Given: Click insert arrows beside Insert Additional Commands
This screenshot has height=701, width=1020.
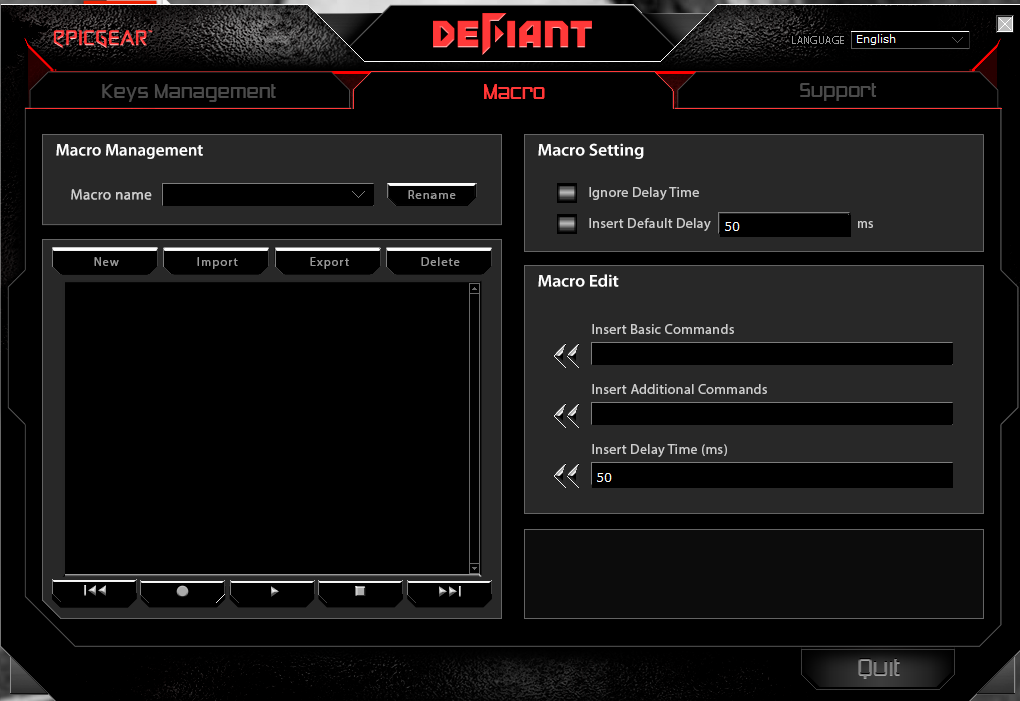Looking at the screenshot, I should pos(566,415).
